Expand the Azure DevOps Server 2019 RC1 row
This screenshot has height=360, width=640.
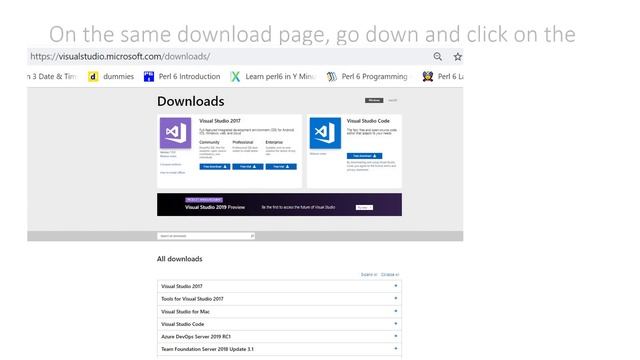pyautogui.click(x=279, y=337)
